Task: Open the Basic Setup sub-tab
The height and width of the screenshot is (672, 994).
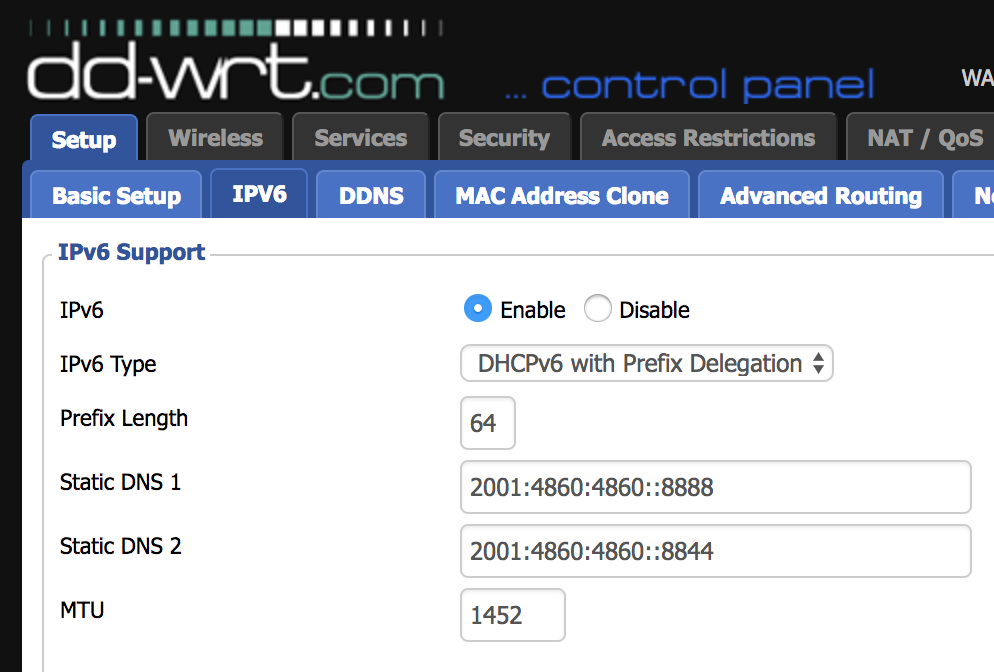Action: (116, 195)
